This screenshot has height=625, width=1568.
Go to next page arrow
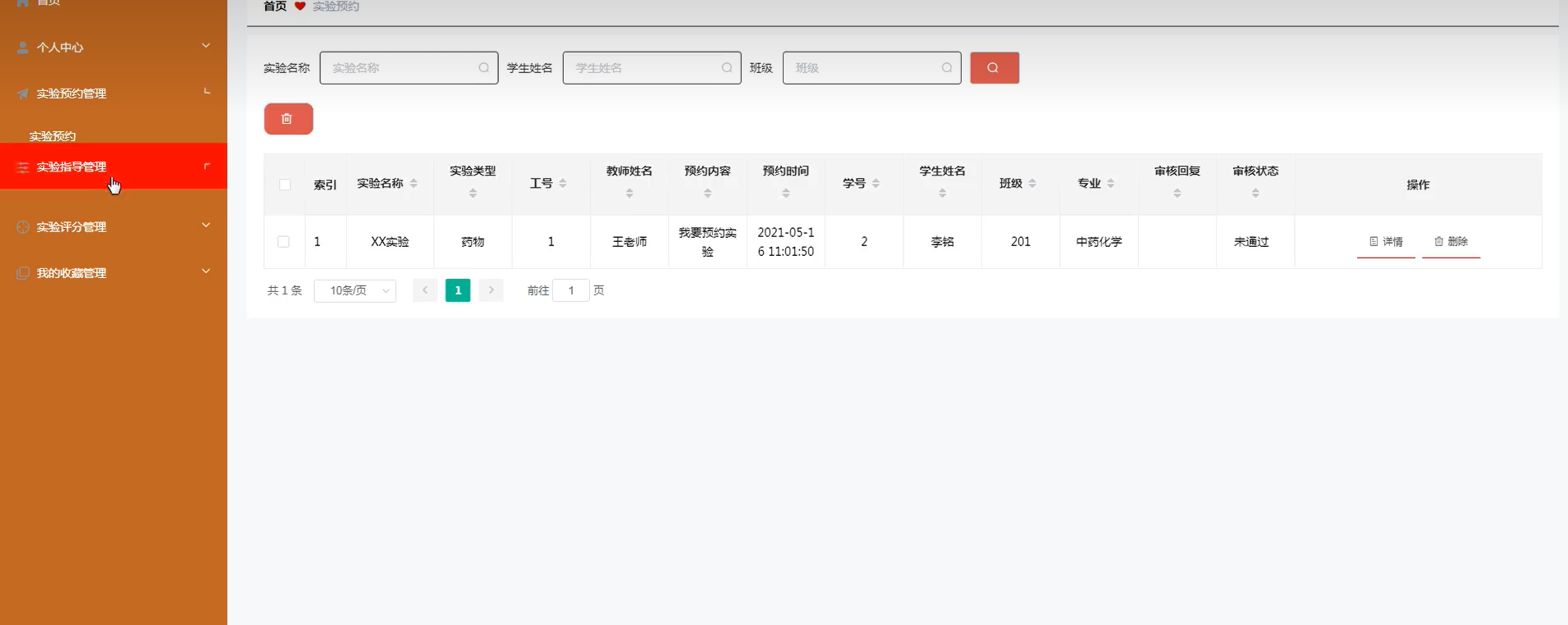point(491,290)
